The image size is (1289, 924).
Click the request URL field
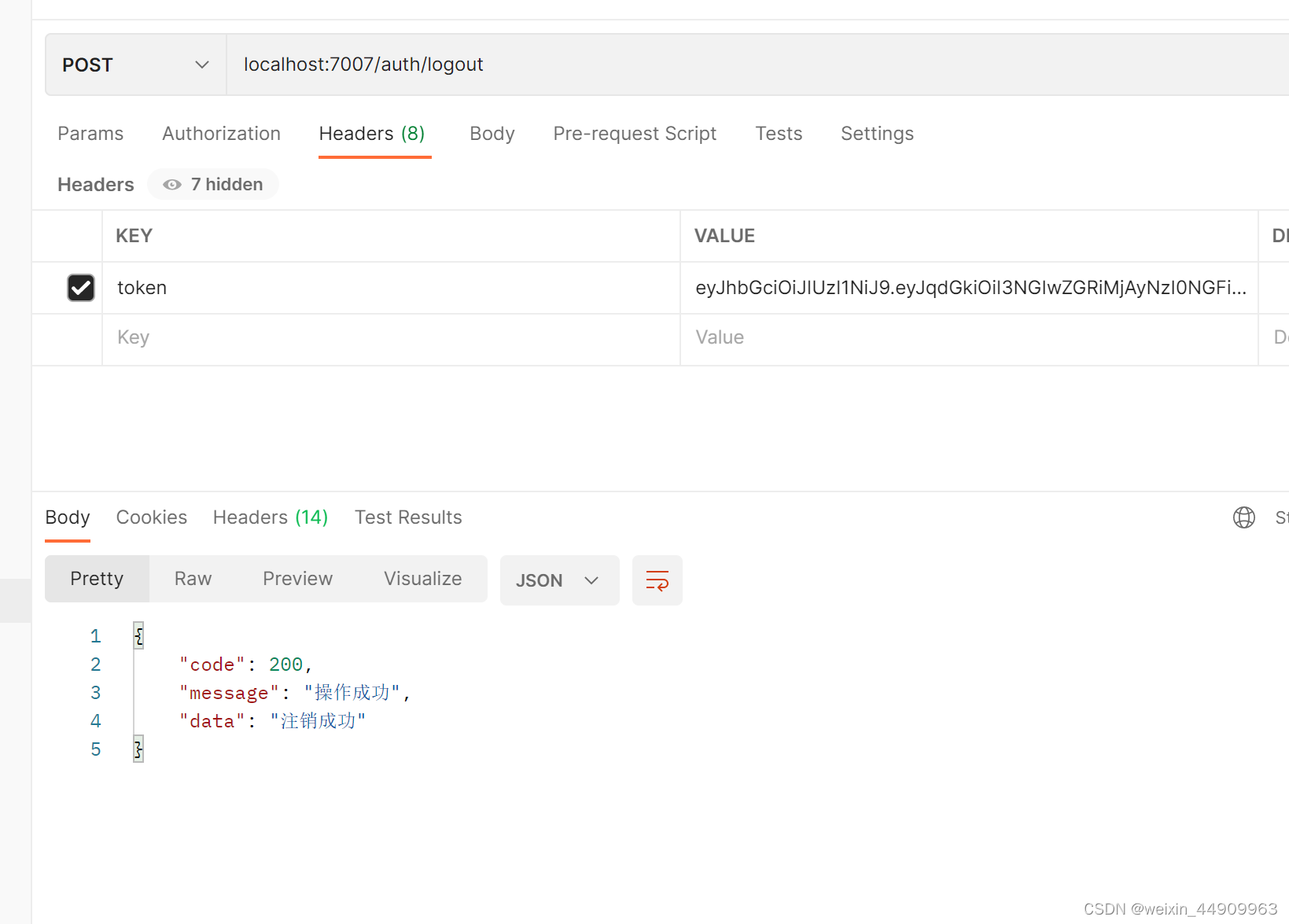pyautogui.click(x=708, y=64)
